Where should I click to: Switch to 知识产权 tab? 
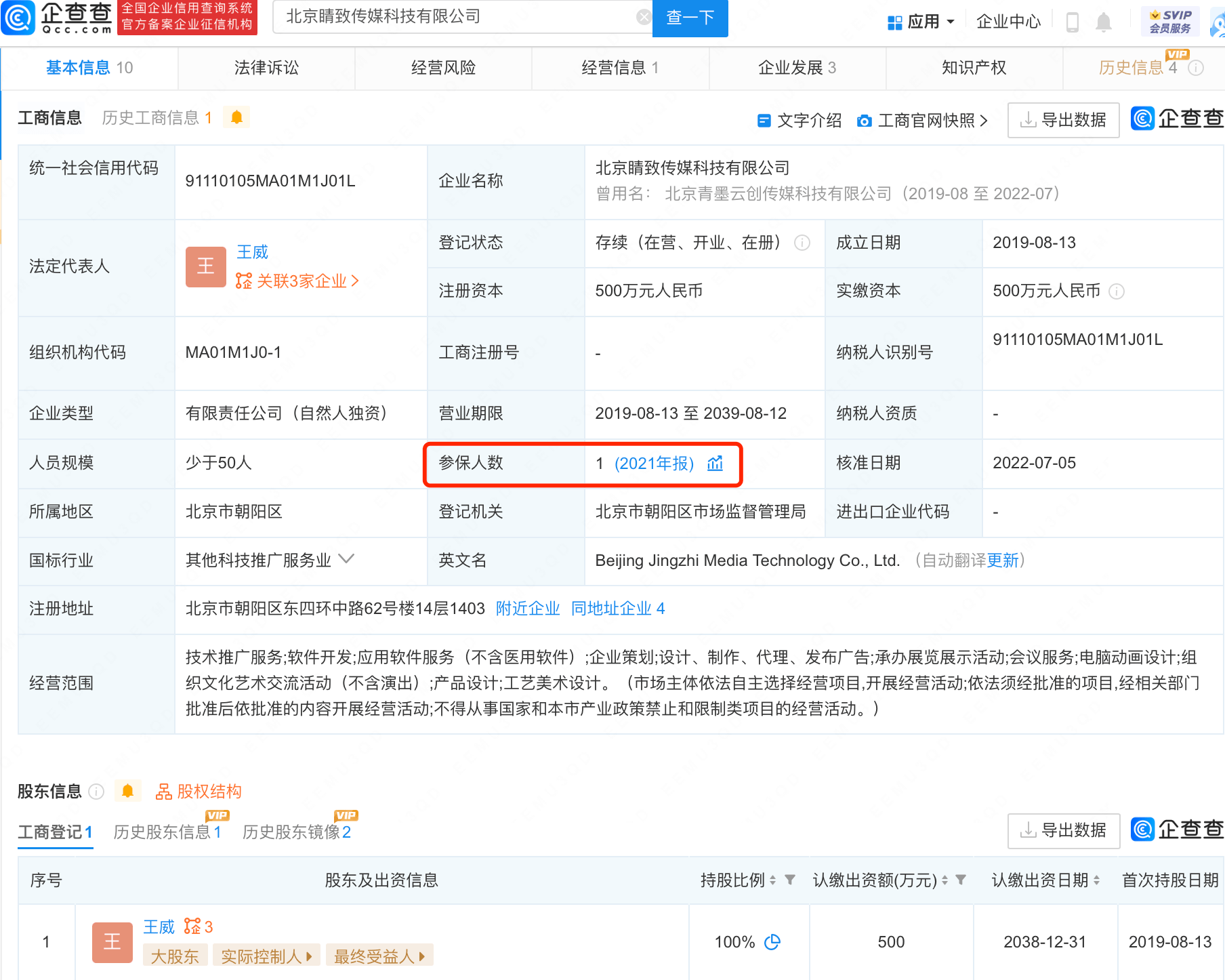[974, 68]
